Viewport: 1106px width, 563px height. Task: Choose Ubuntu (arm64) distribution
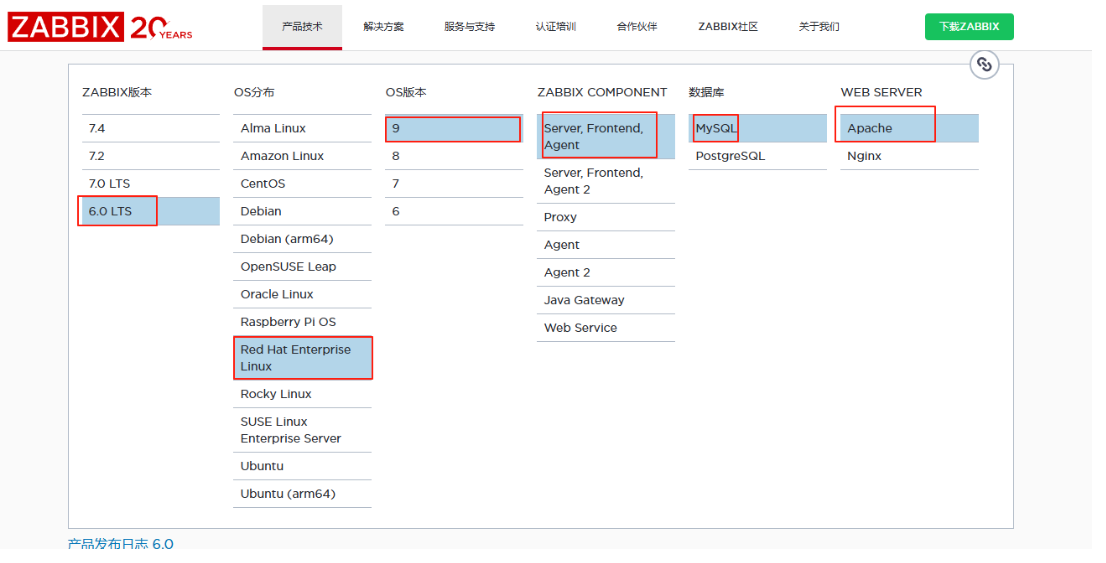302,494
